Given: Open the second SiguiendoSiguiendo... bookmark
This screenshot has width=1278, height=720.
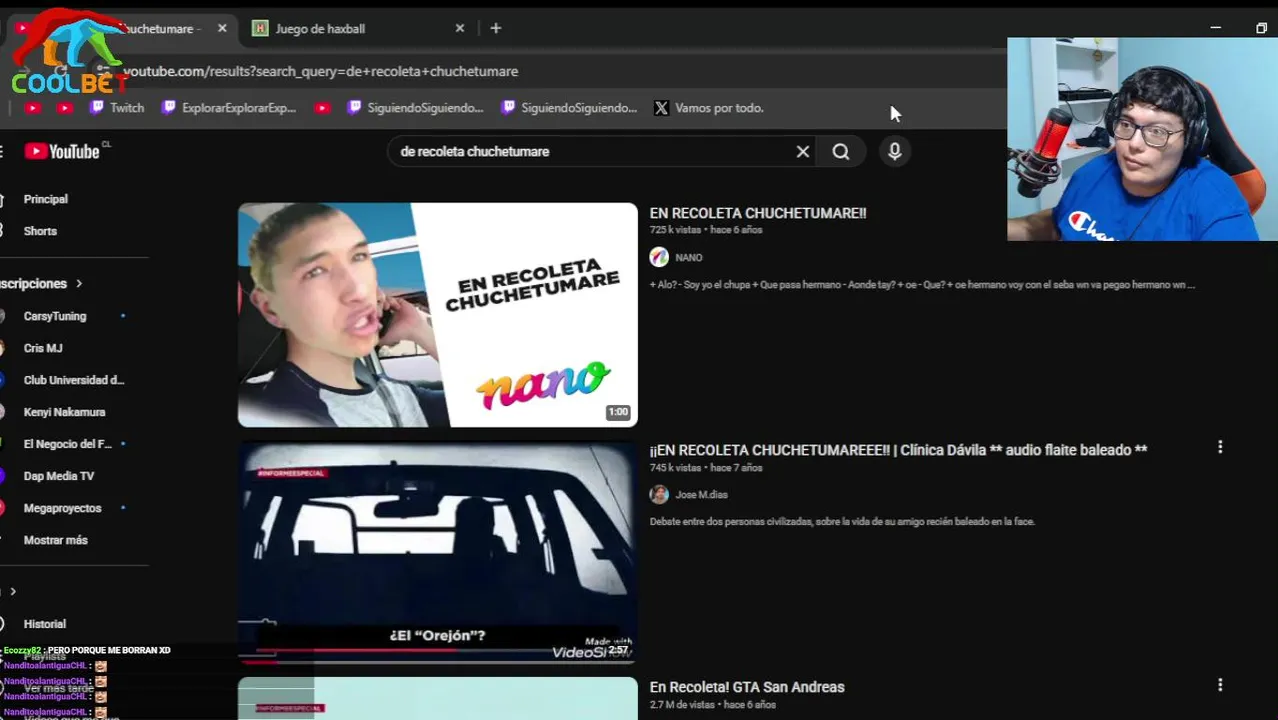Looking at the screenshot, I should pos(569,108).
